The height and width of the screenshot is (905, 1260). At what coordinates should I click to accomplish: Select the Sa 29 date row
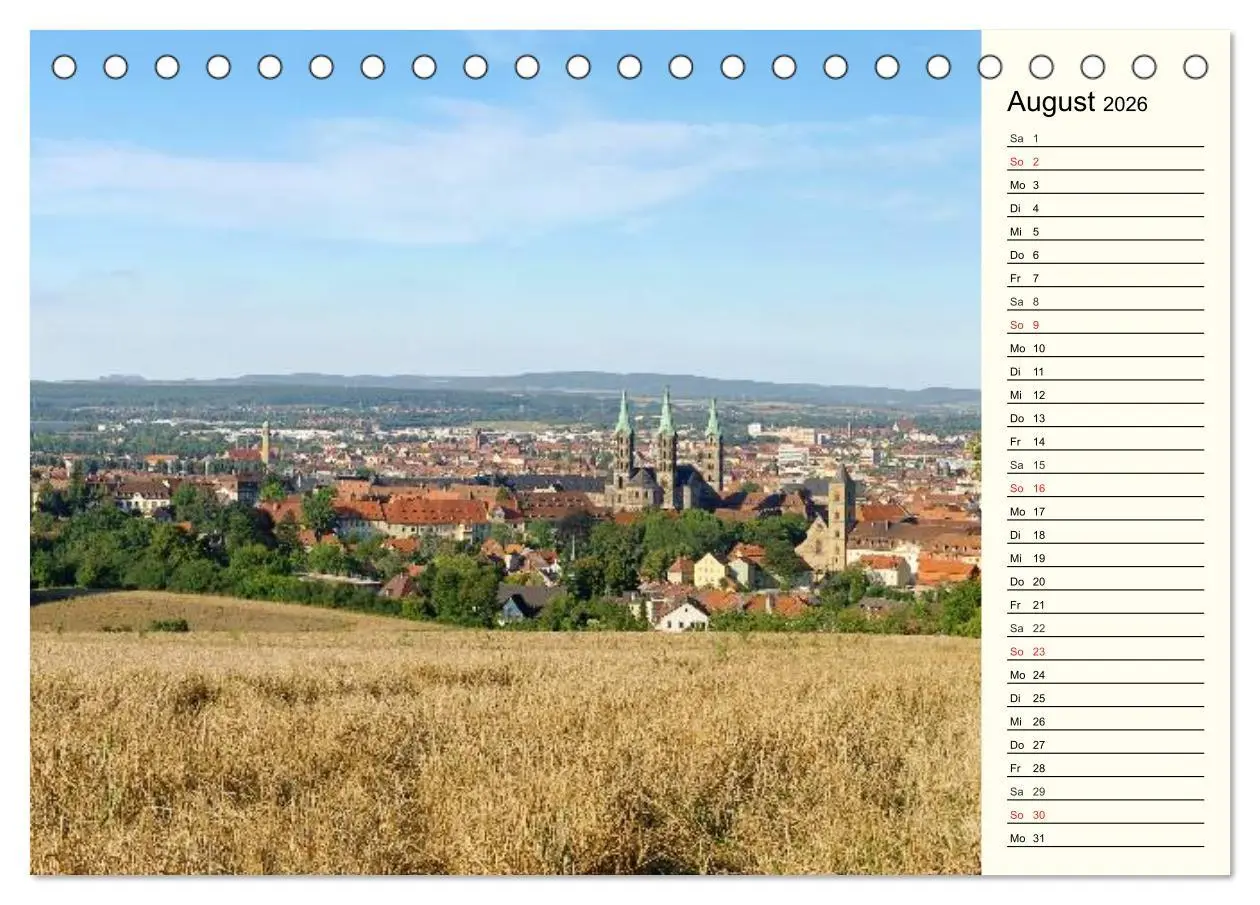[x=1105, y=791]
